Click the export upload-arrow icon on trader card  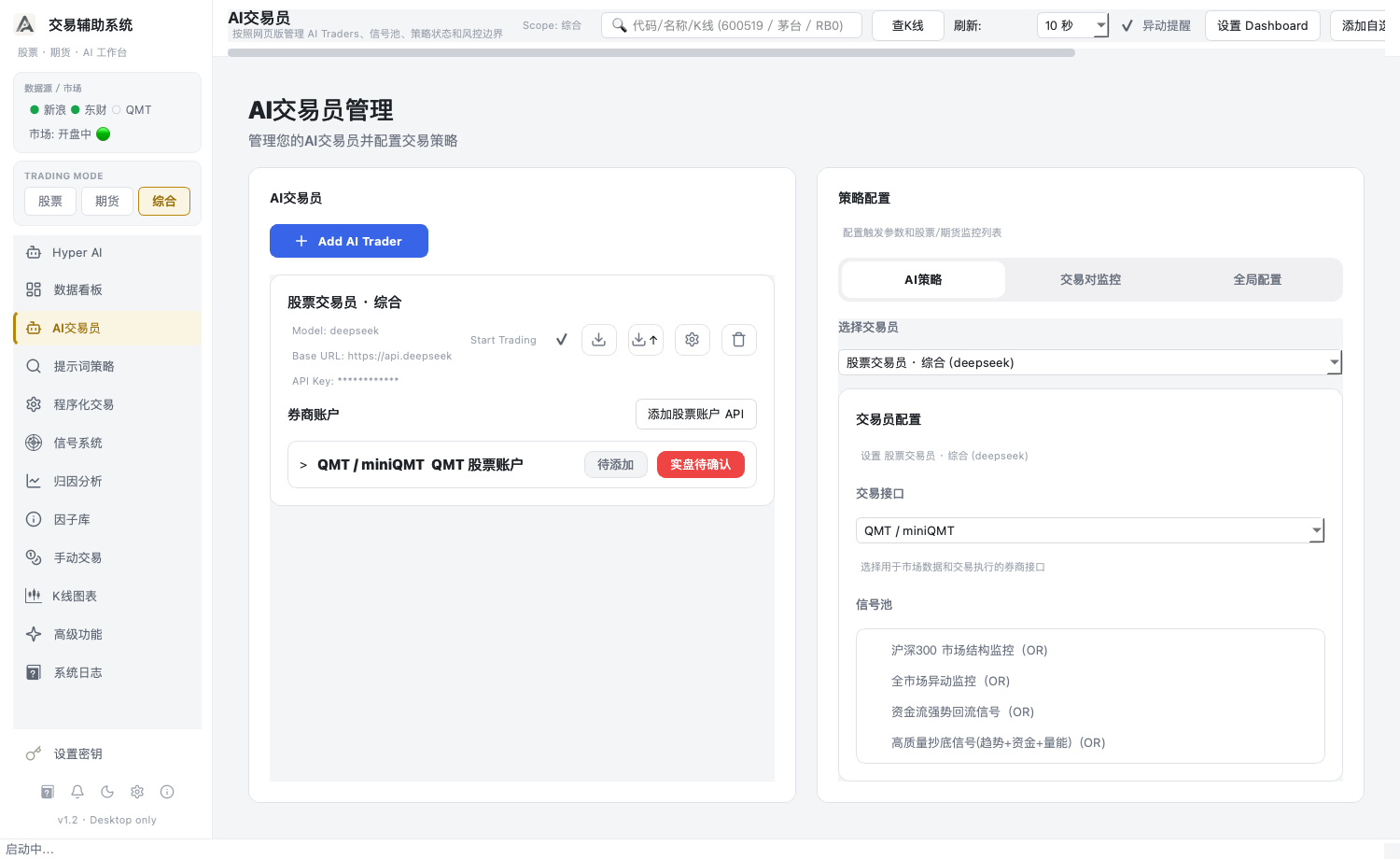(646, 340)
